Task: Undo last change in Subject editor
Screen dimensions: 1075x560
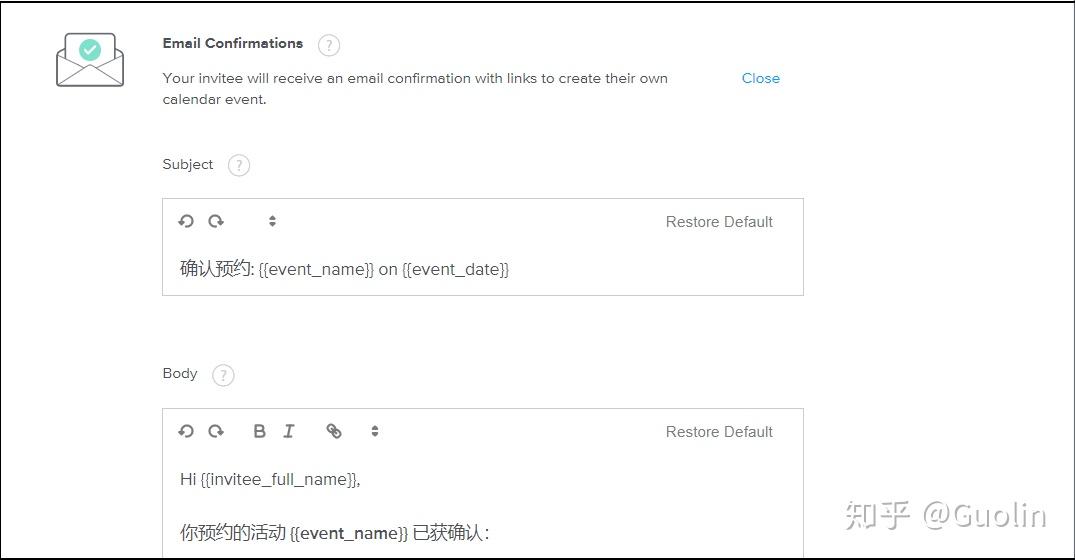Action: (186, 222)
